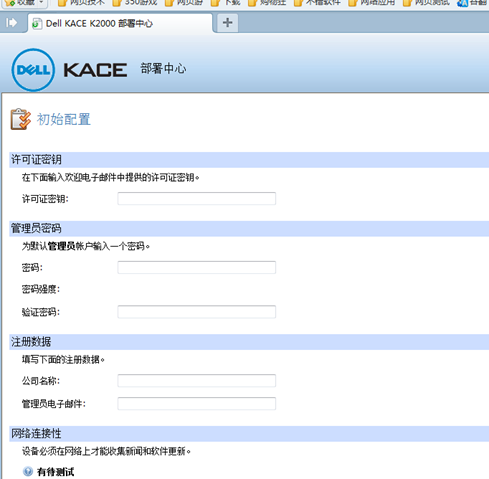Click the 部署中心 title in the banner
The image size is (489, 479).
(163, 68)
